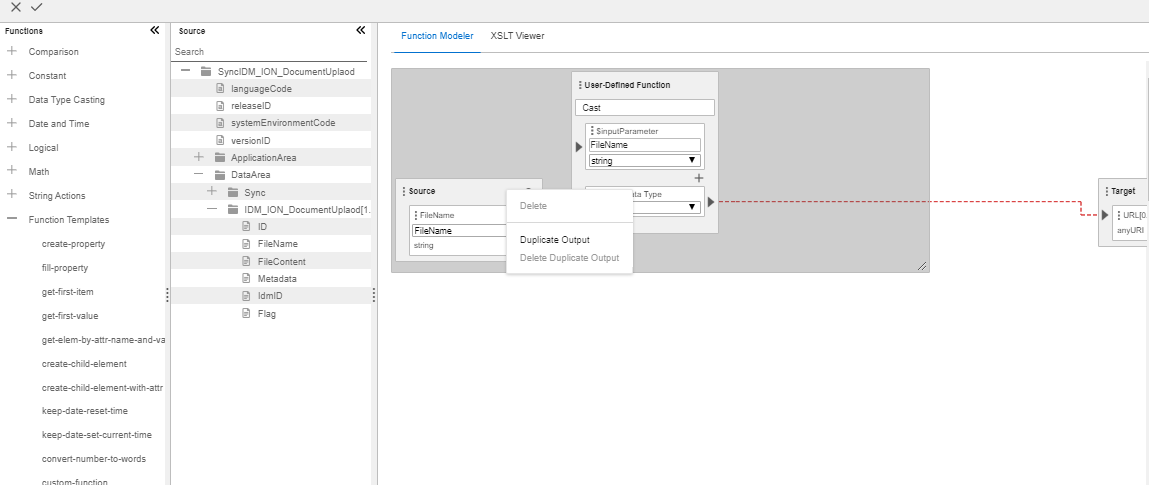Screen dimensions: 1149x485
Task: Select the create-child-element template
Action: click(84, 363)
